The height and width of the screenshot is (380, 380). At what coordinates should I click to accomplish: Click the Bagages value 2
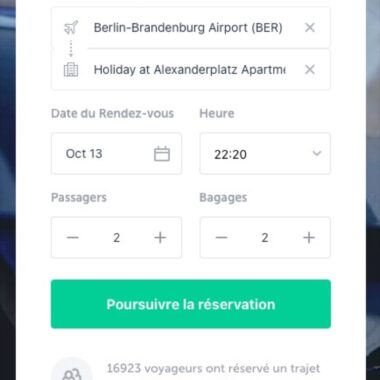point(265,238)
